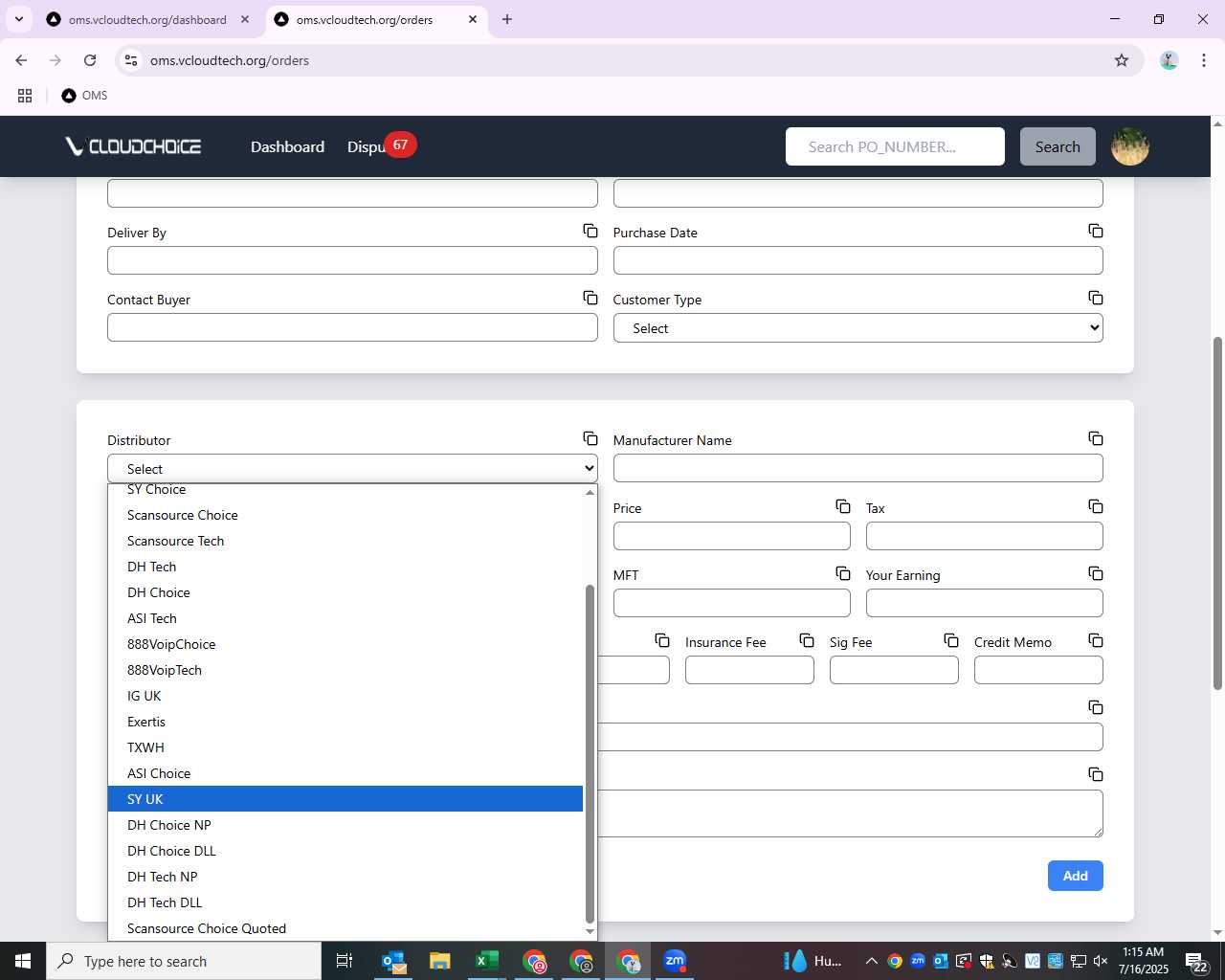
Task: Open File Explorer from the taskbar
Action: 440,961
